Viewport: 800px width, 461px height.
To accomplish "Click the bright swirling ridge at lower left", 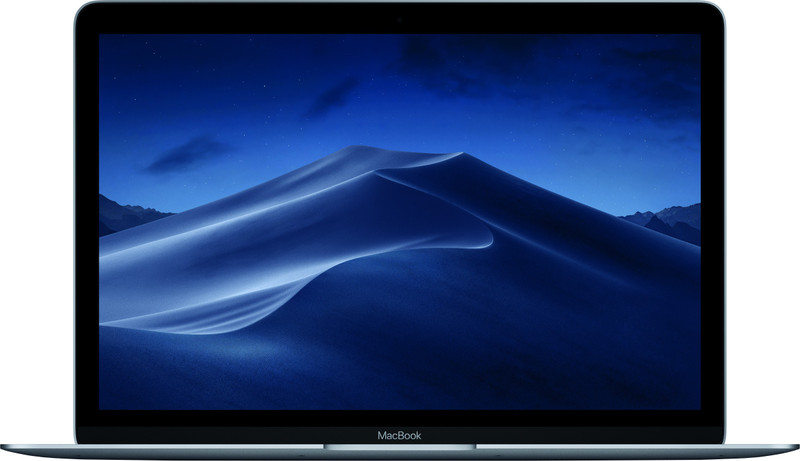I will (x=200, y=310).
